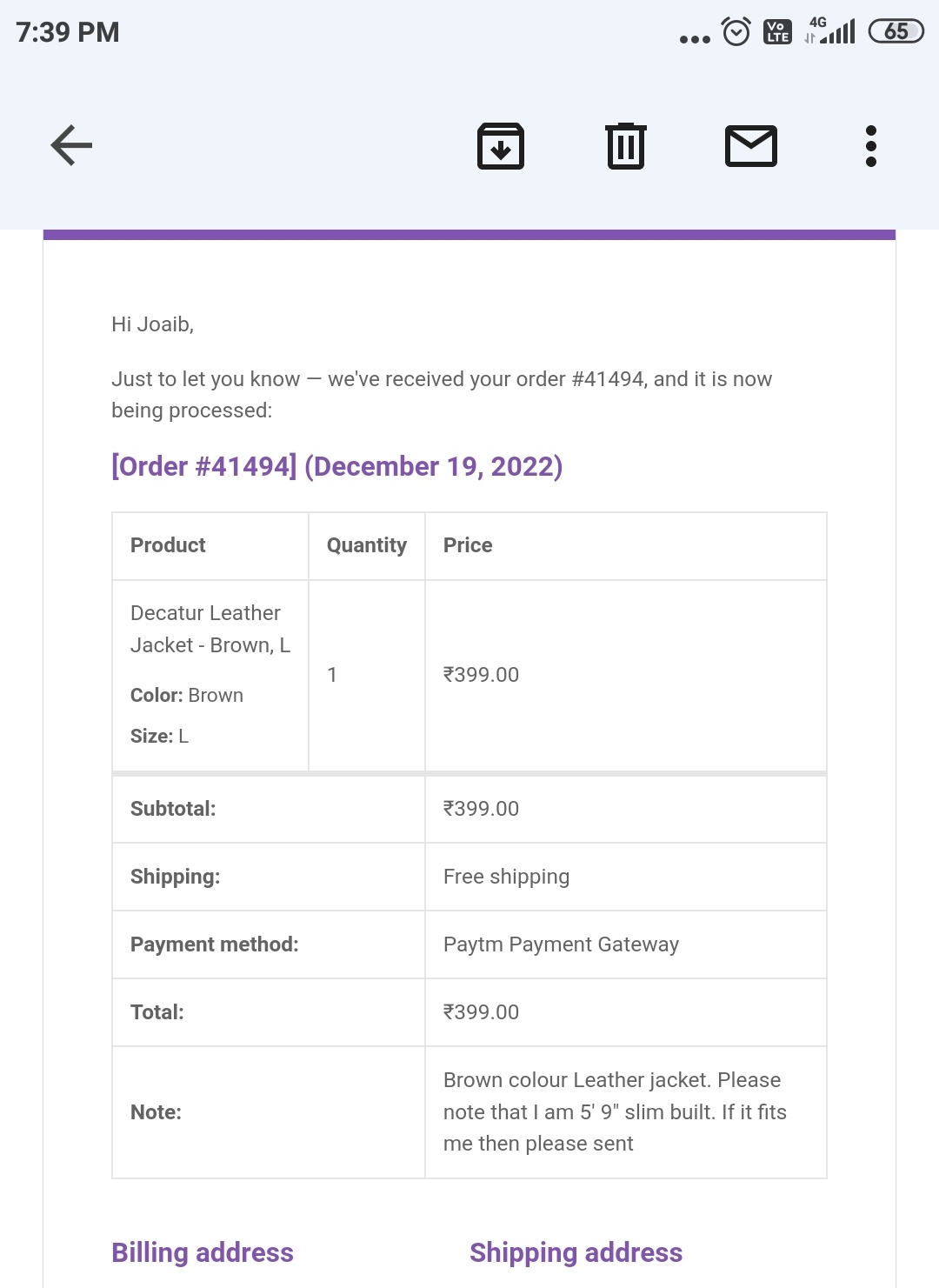Image resolution: width=939 pixels, height=1288 pixels.
Task: Tap the Paytm Payment Gateway text
Action: click(561, 944)
